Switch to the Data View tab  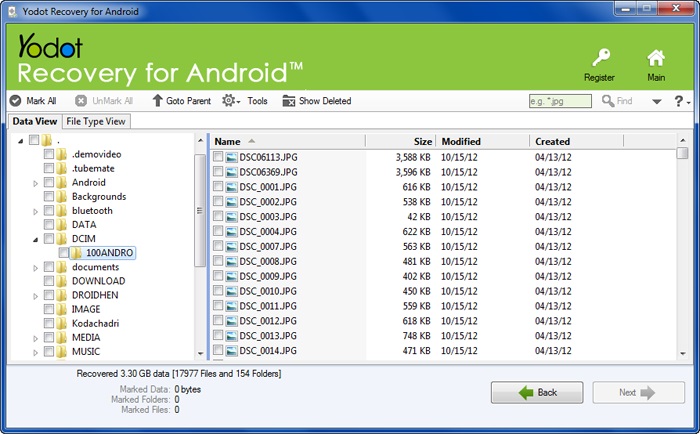pyautogui.click(x=35, y=121)
